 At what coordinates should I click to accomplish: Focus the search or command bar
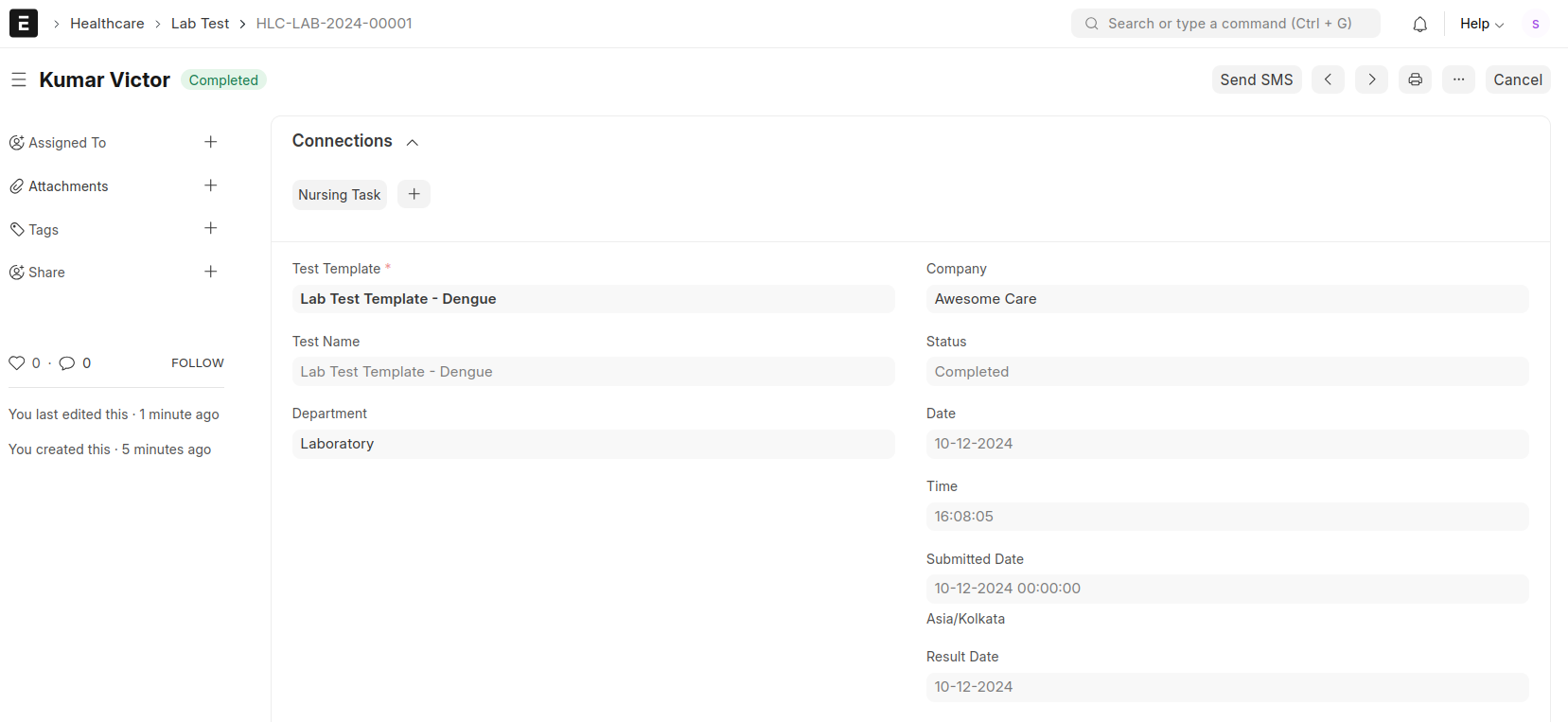(x=1225, y=24)
